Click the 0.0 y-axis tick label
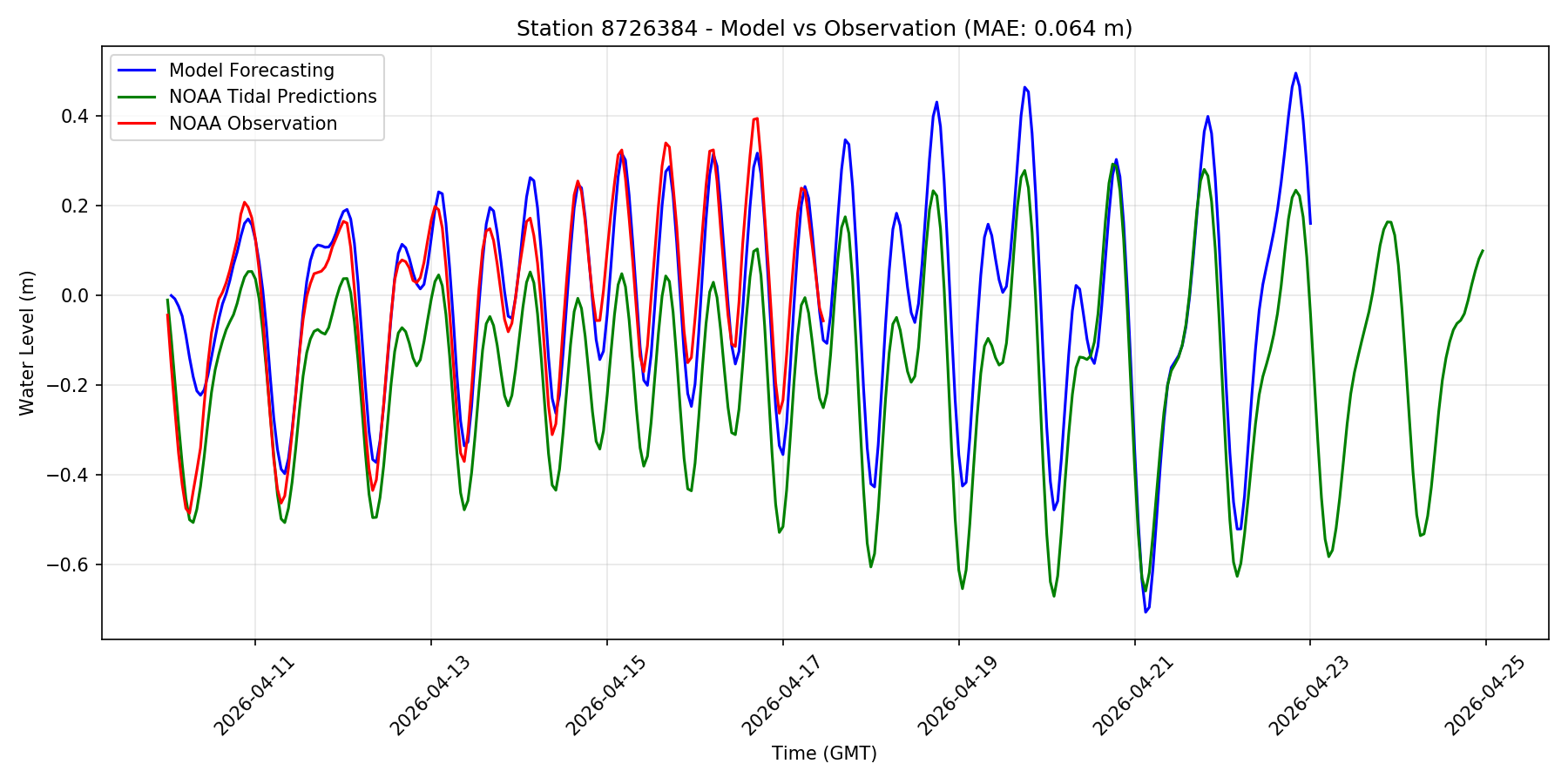Screen dimensions: 1568x784 [x=77, y=296]
